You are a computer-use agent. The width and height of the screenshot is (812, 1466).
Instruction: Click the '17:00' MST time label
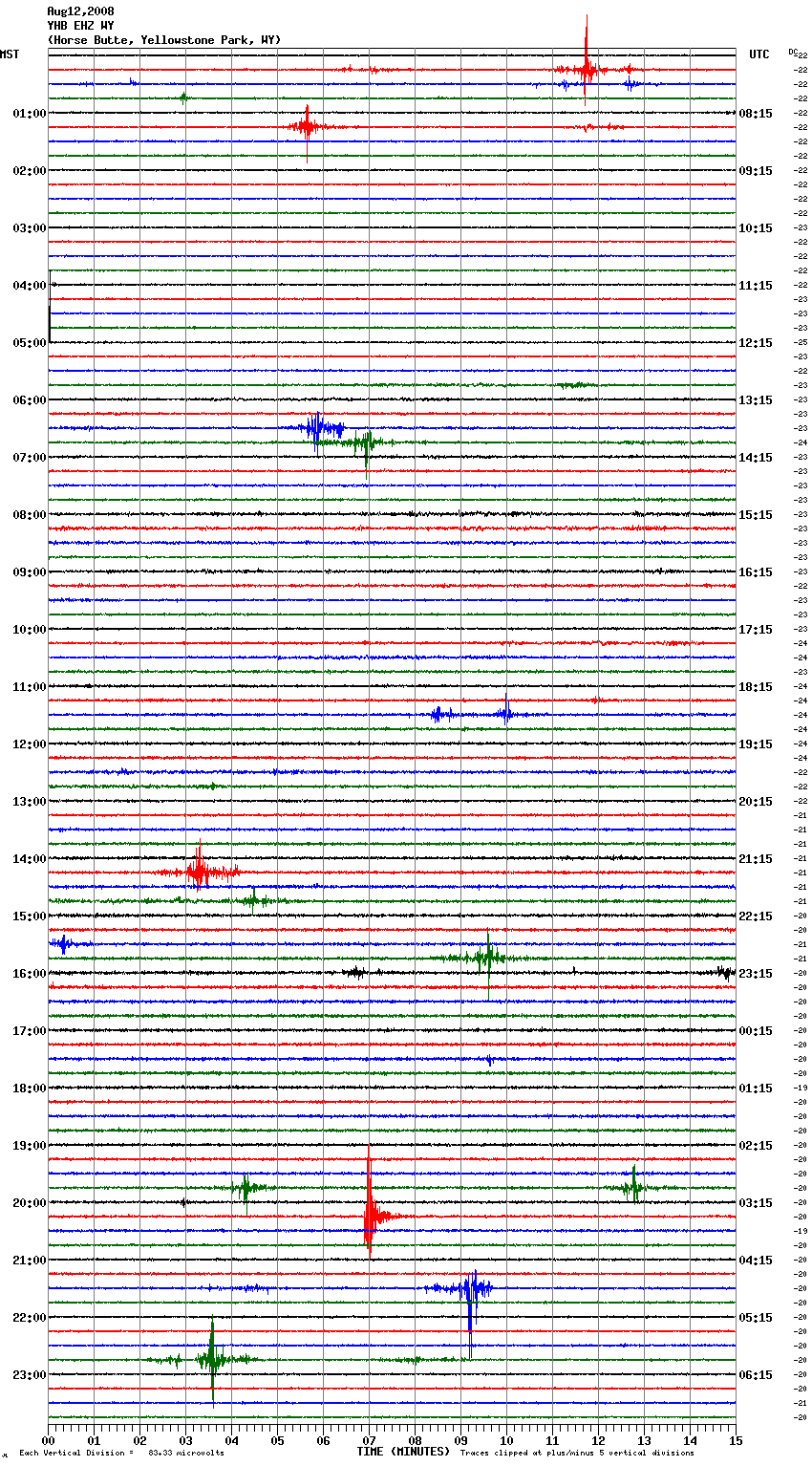[x=30, y=1031]
